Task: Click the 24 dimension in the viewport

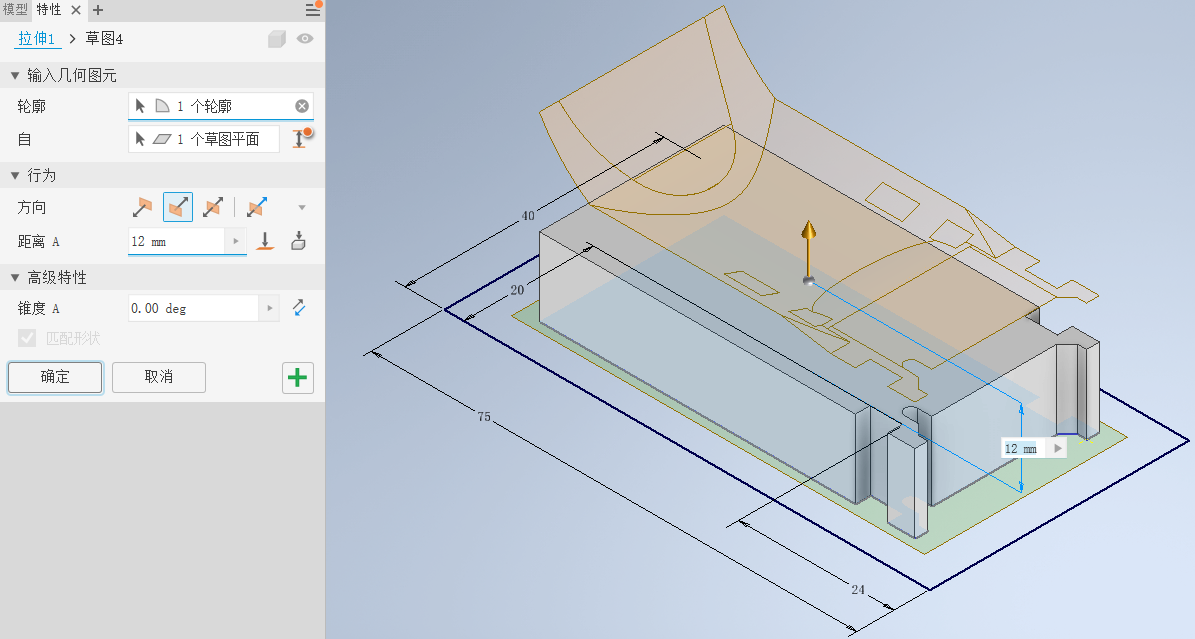Action: (858, 589)
